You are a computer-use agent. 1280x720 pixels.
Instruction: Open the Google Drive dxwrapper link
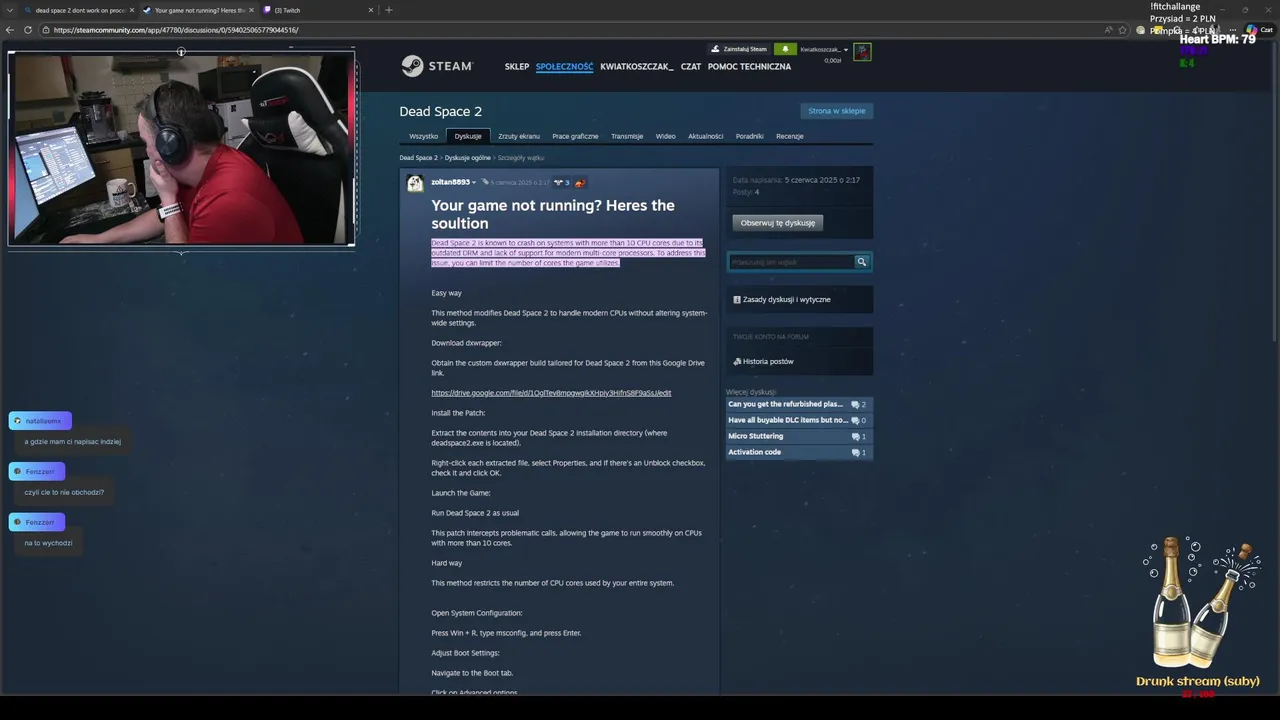point(551,393)
